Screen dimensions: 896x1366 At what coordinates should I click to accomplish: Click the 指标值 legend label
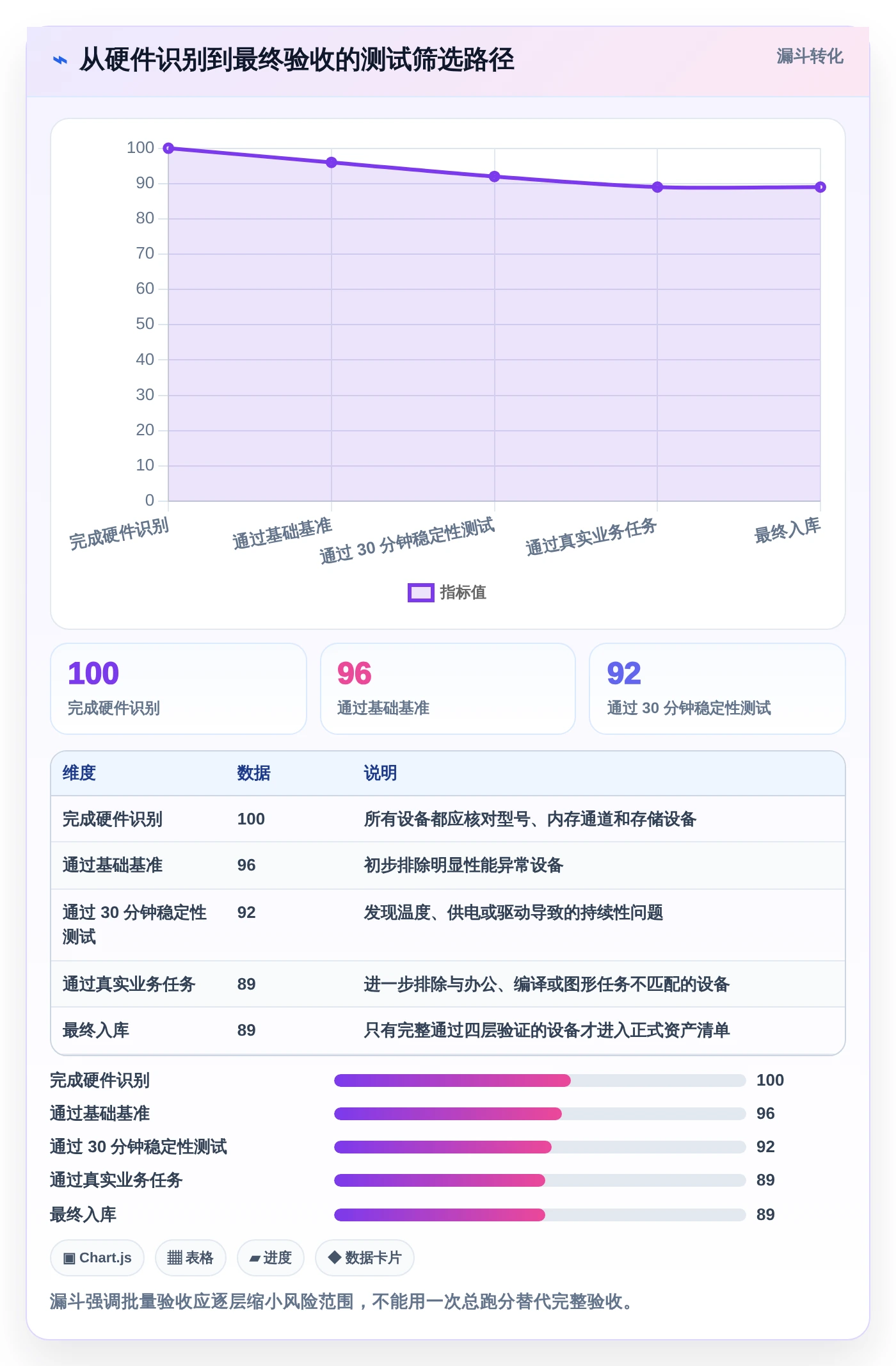[463, 593]
